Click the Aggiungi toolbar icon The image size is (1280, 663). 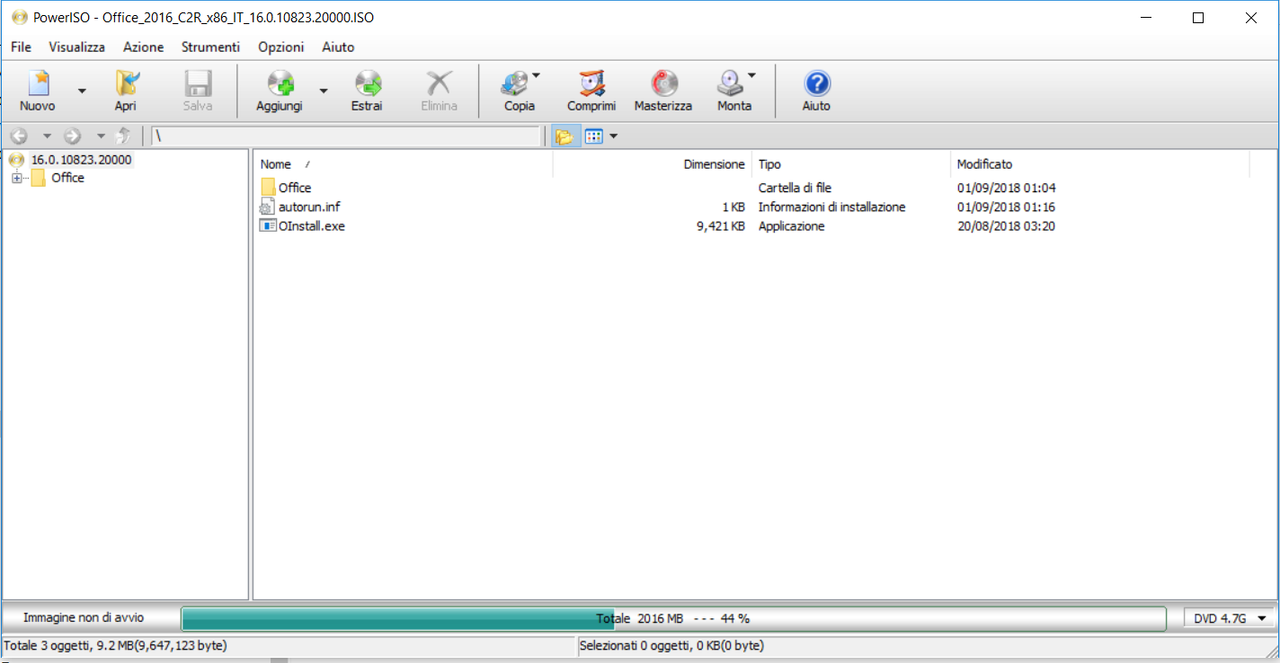279,84
